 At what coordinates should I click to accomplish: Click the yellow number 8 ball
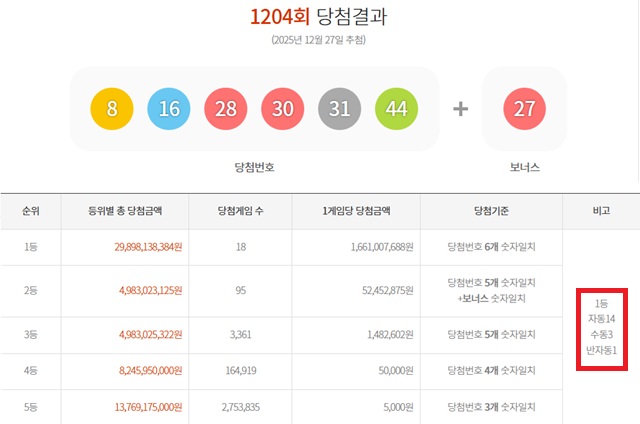point(112,109)
